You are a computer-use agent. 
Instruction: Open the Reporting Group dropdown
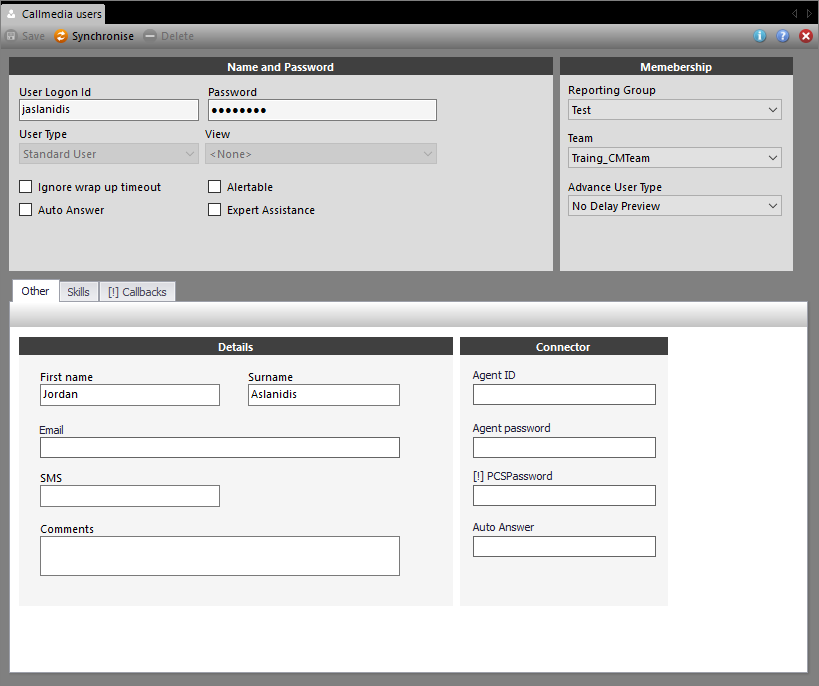coord(674,110)
